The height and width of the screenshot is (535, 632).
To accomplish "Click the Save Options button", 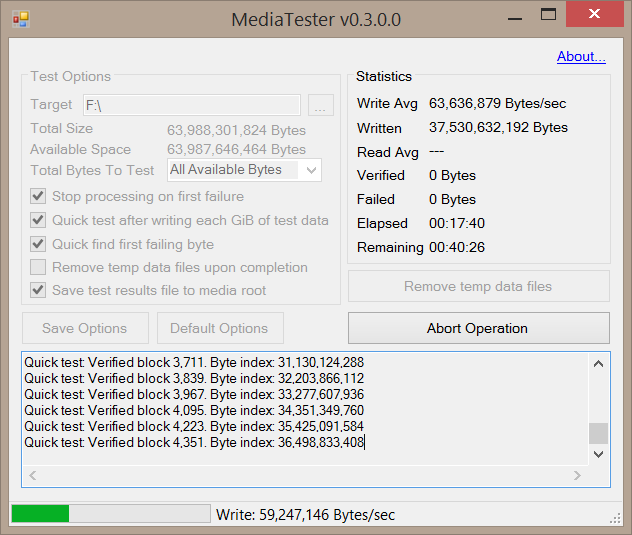I will (85, 328).
